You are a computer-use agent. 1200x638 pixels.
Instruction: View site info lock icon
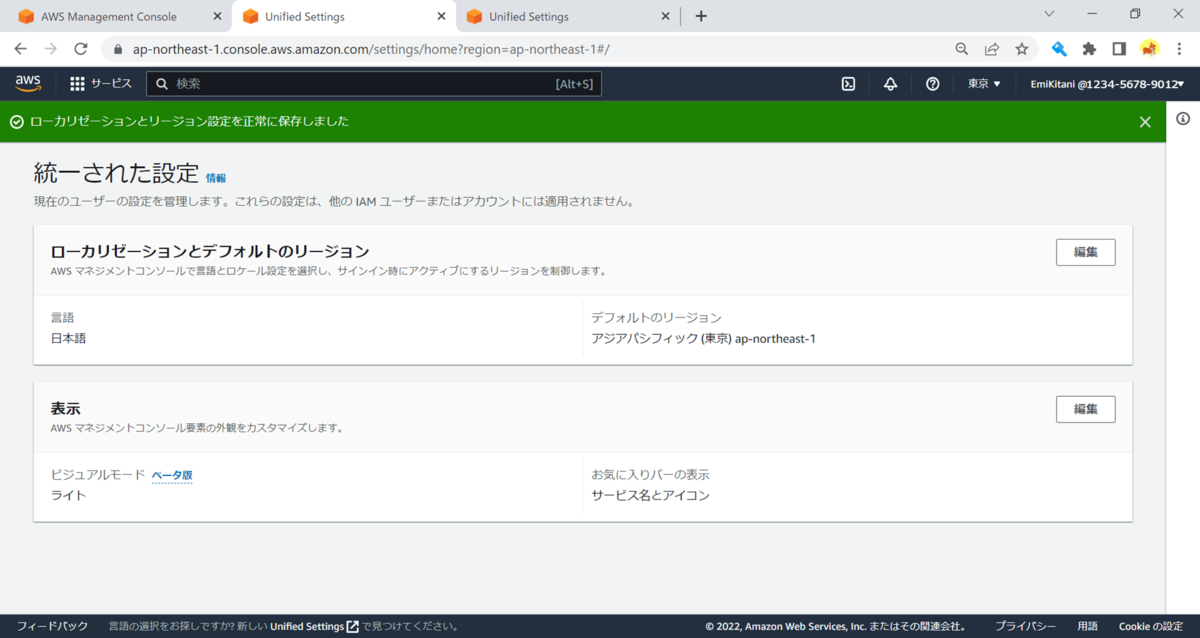pyautogui.click(x=118, y=48)
